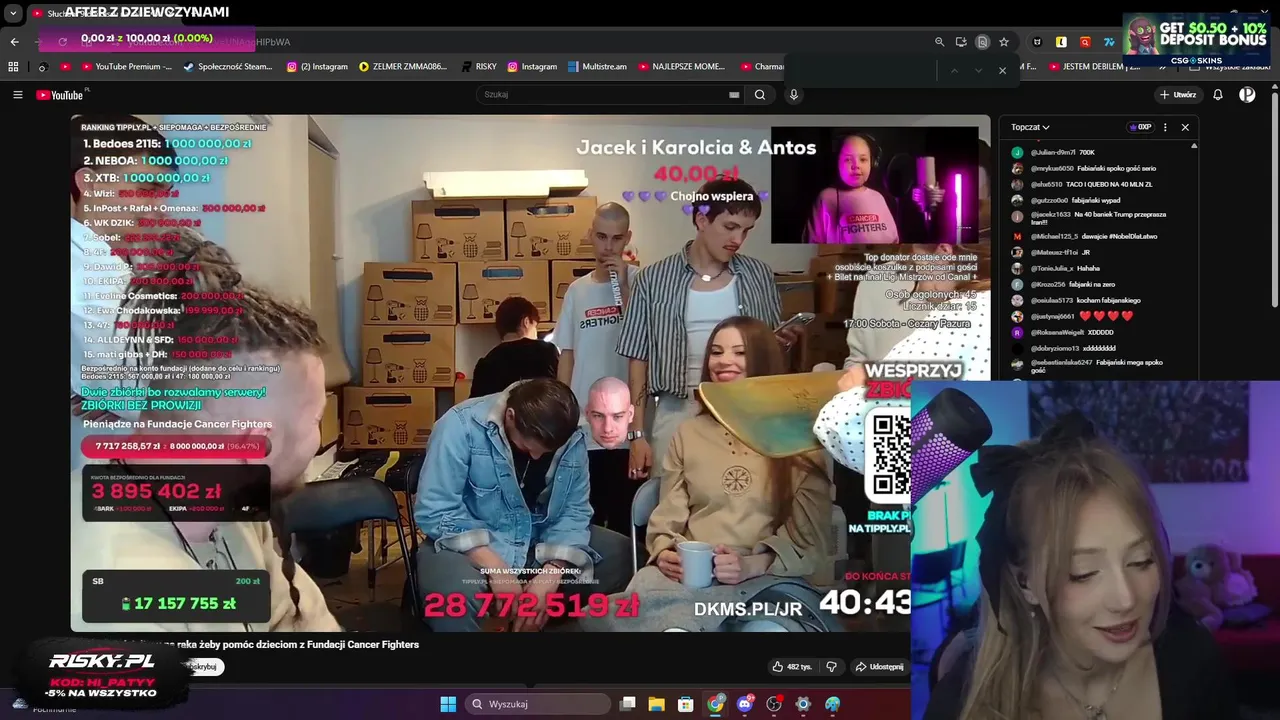Image resolution: width=1280 pixels, height=720 pixels.
Task: Jump to next find result arrow
Action: pos(978,71)
